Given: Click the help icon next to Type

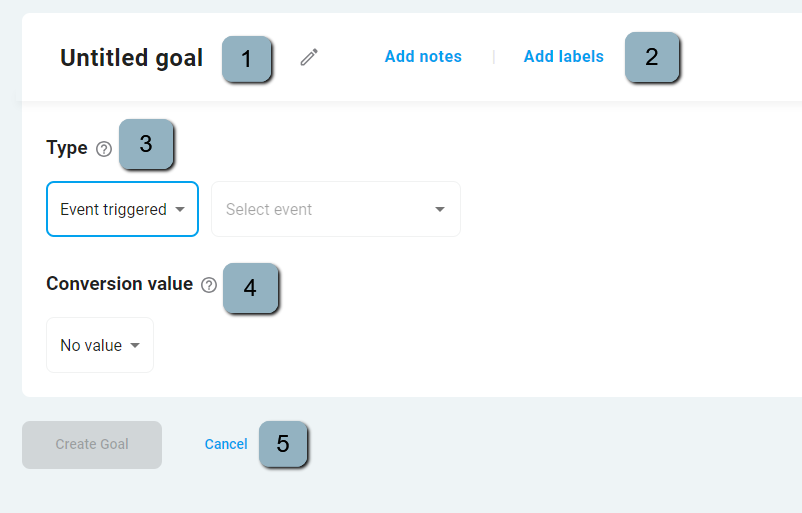Looking at the screenshot, I should pos(104,149).
